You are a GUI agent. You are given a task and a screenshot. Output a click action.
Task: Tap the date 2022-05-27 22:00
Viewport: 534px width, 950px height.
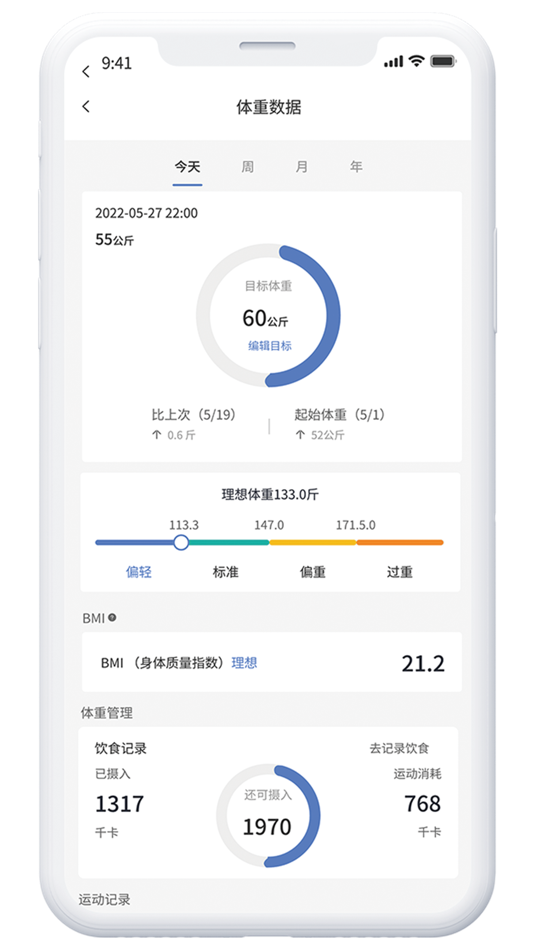(x=146, y=213)
